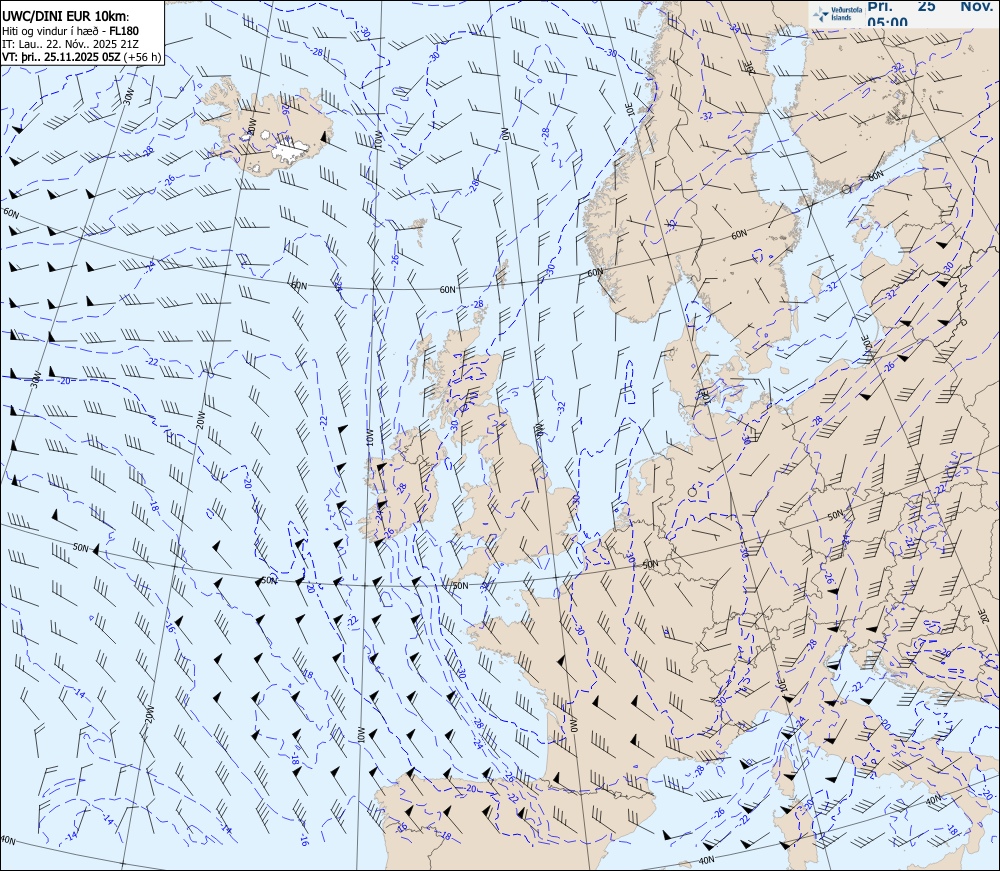Click the '05:00' time beside the logo

pos(887,22)
